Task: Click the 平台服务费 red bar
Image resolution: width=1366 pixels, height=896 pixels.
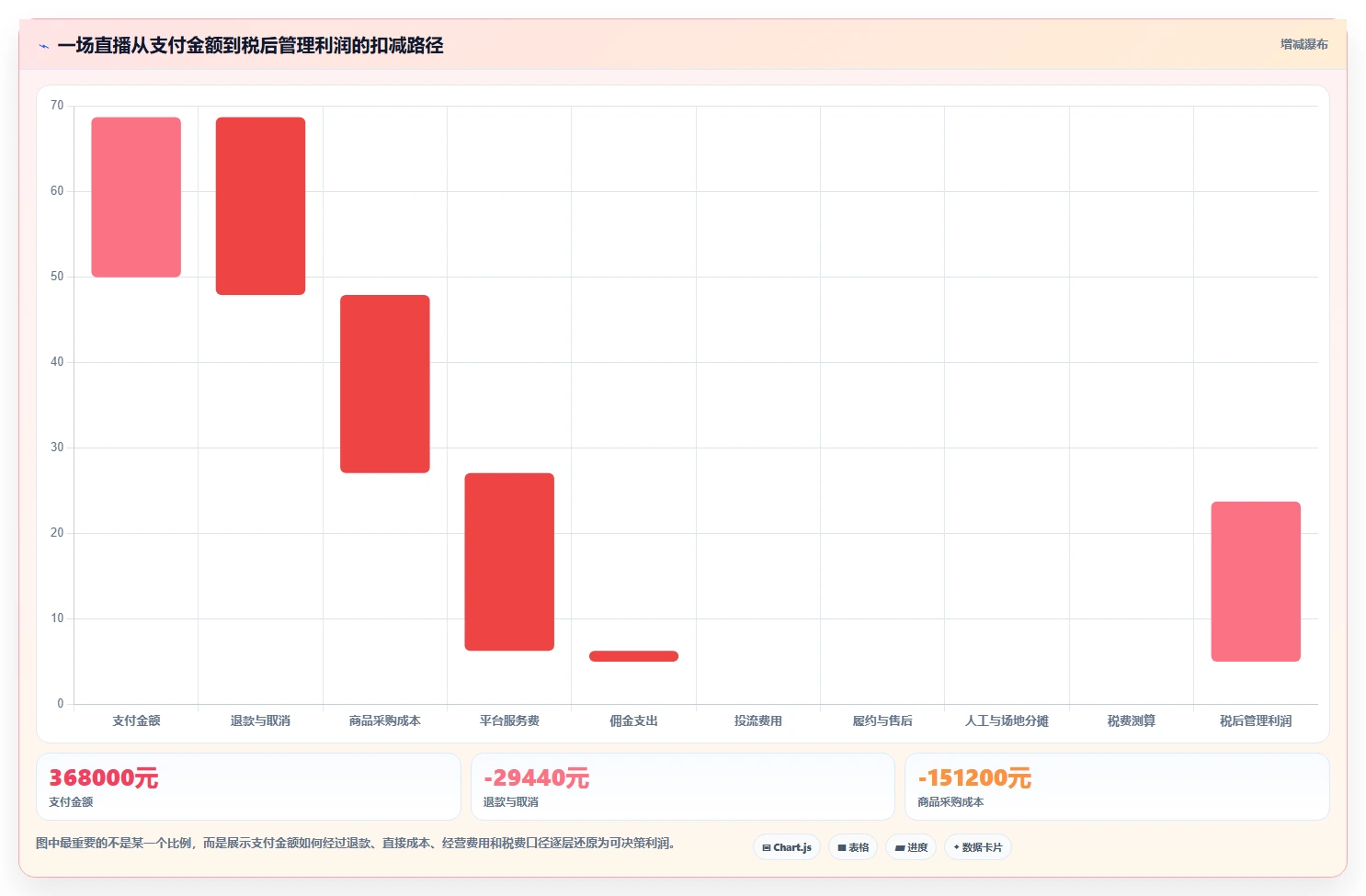Action: [509, 561]
